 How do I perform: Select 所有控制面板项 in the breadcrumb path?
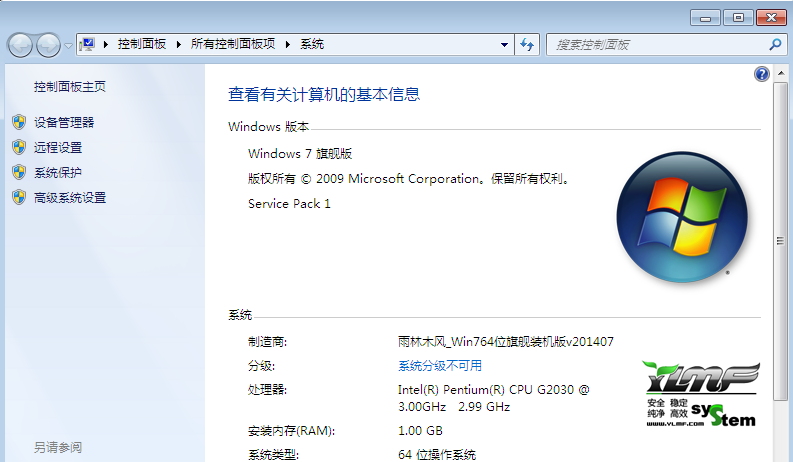pos(233,44)
